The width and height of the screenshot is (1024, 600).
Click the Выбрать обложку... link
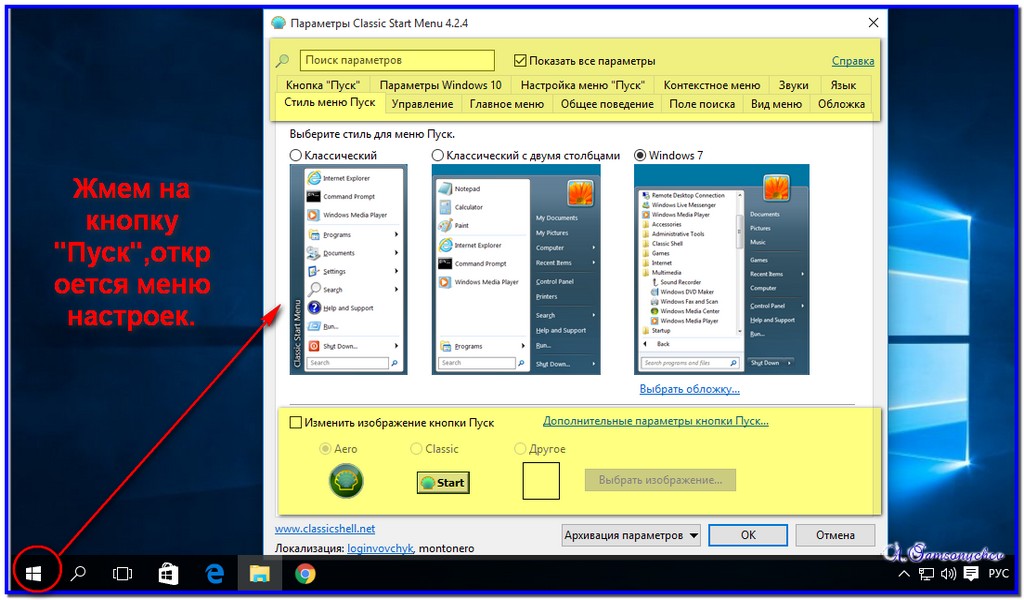690,389
